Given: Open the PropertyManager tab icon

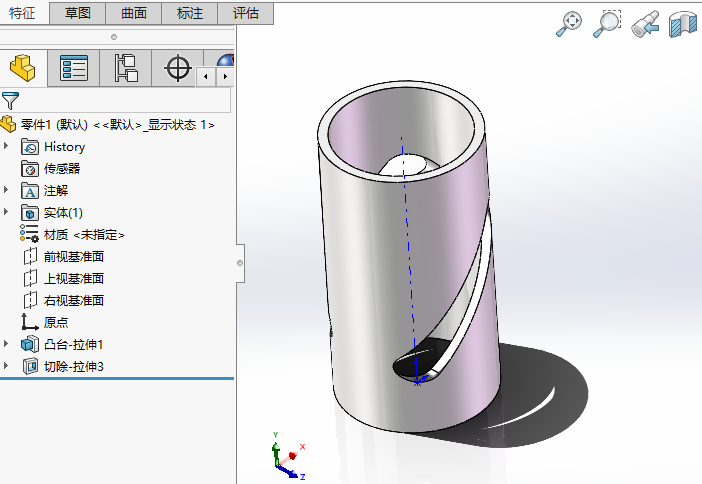Looking at the screenshot, I should point(74,68).
